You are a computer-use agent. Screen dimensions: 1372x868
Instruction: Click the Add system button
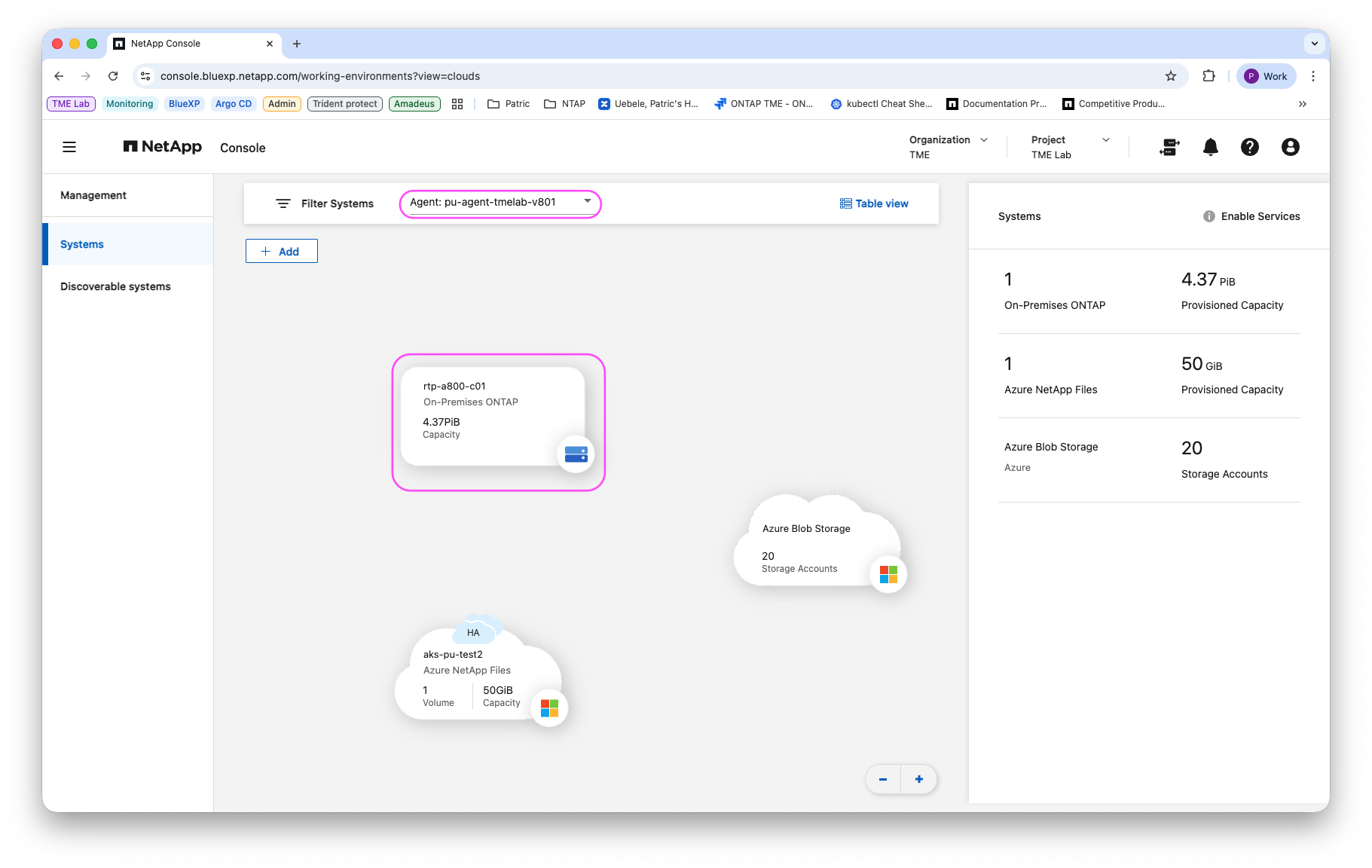coord(282,251)
